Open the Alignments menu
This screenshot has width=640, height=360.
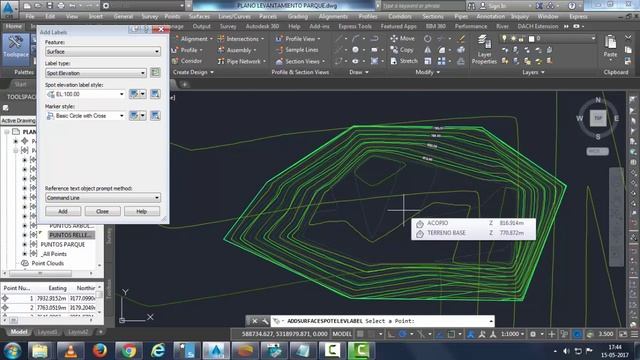coord(333,17)
